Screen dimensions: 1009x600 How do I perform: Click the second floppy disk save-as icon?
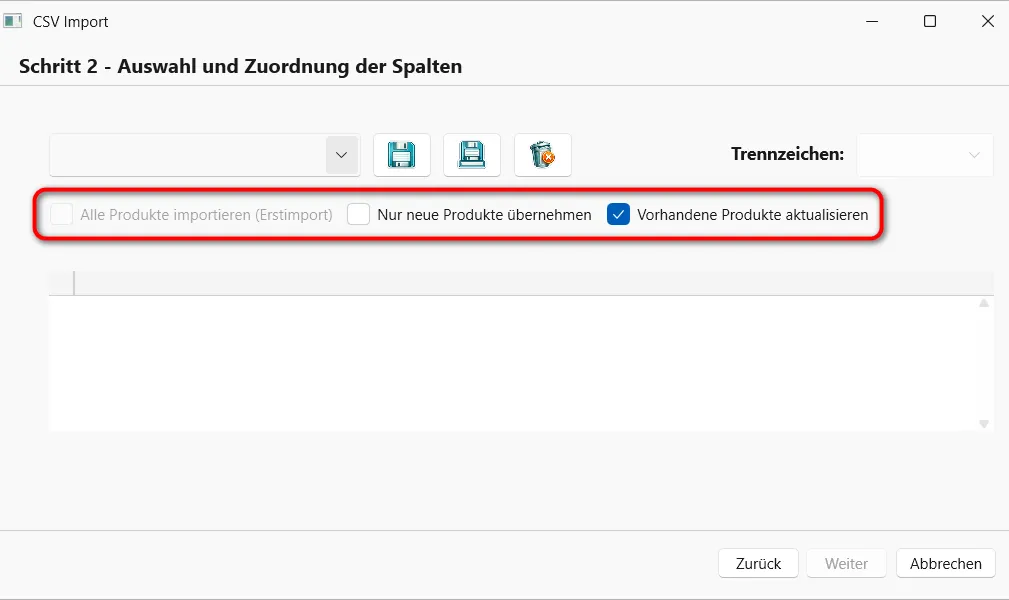(472, 155)
